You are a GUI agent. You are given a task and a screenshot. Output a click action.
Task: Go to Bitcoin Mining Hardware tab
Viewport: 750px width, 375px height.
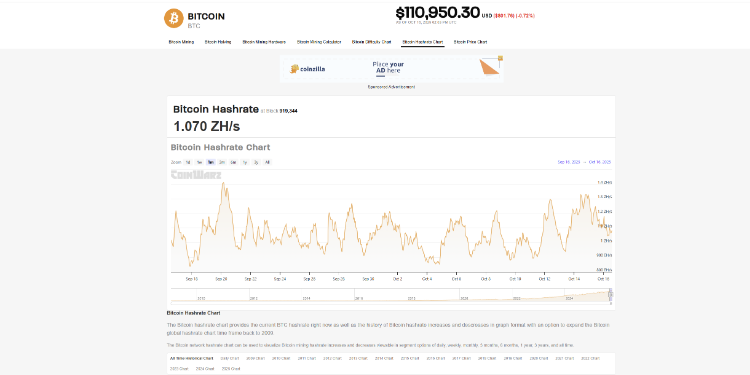click(x=264, y=42)
